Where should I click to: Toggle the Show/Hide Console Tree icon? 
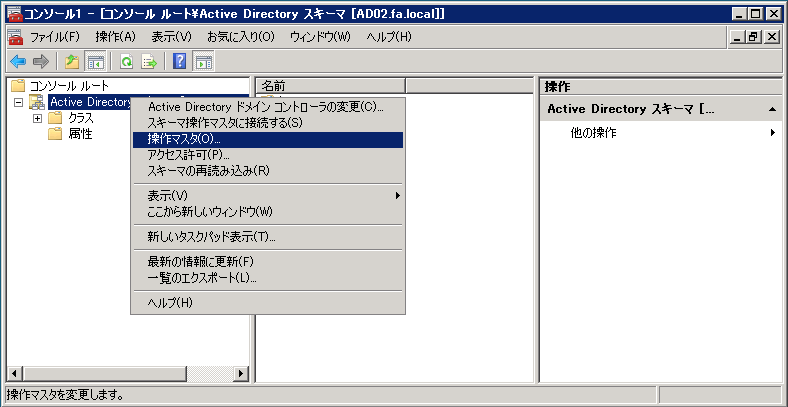point(95,61)
